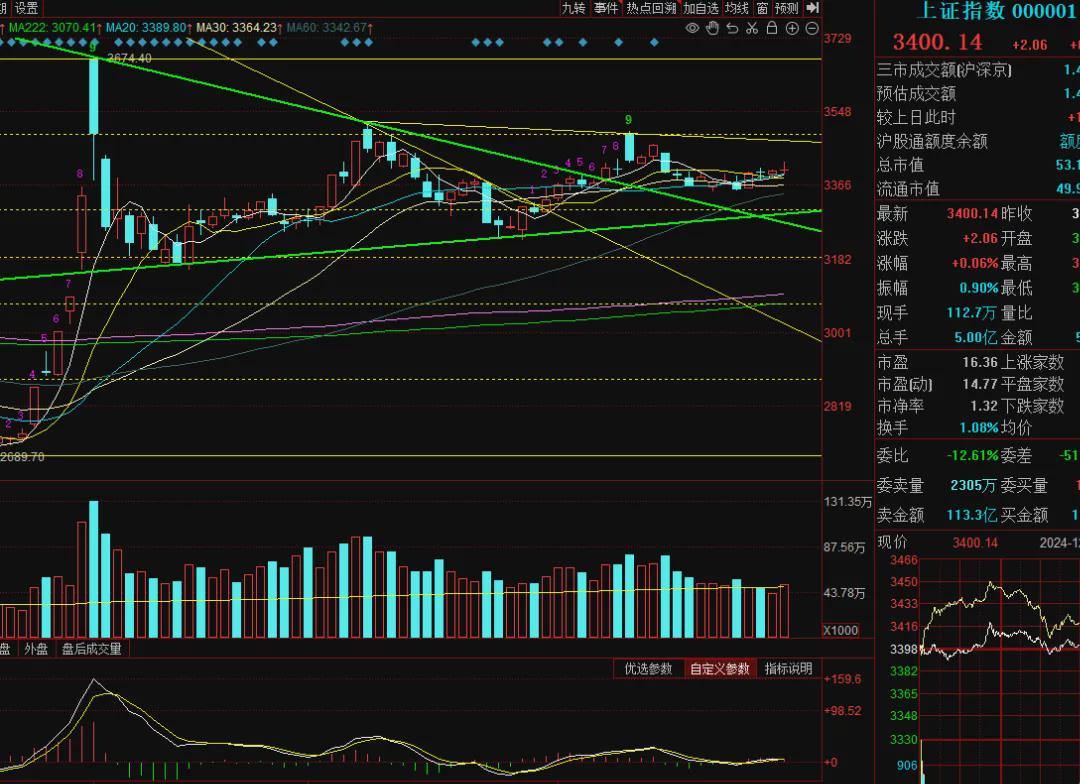Click the 总市值 row label

click(x=900, y=165)
